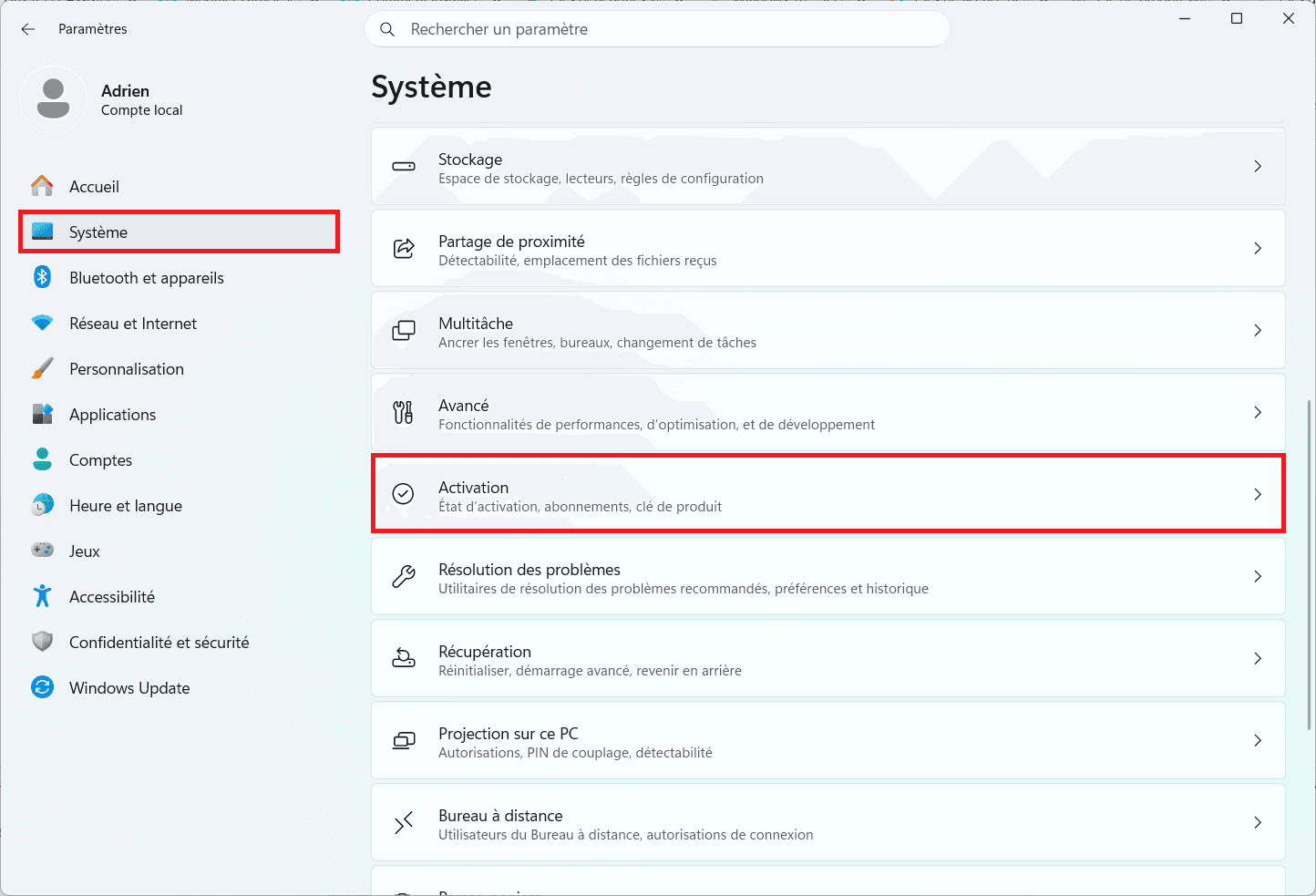Click the Comptes person icon
The width and height of the screenshot is (1316, 896).
(42, 459)
